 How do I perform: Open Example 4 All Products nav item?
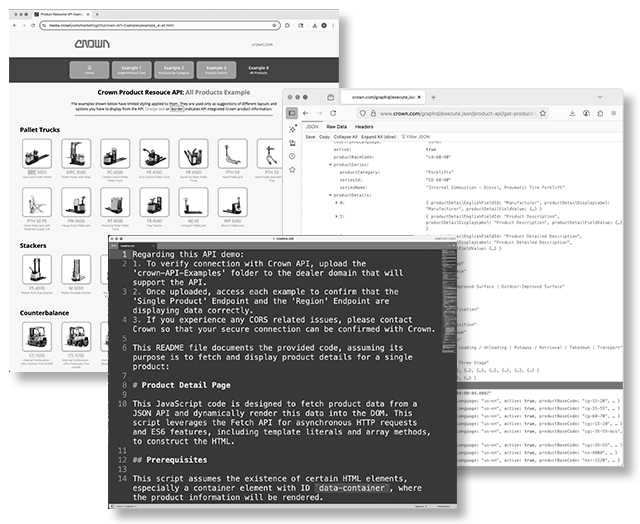tap(259, 70)
